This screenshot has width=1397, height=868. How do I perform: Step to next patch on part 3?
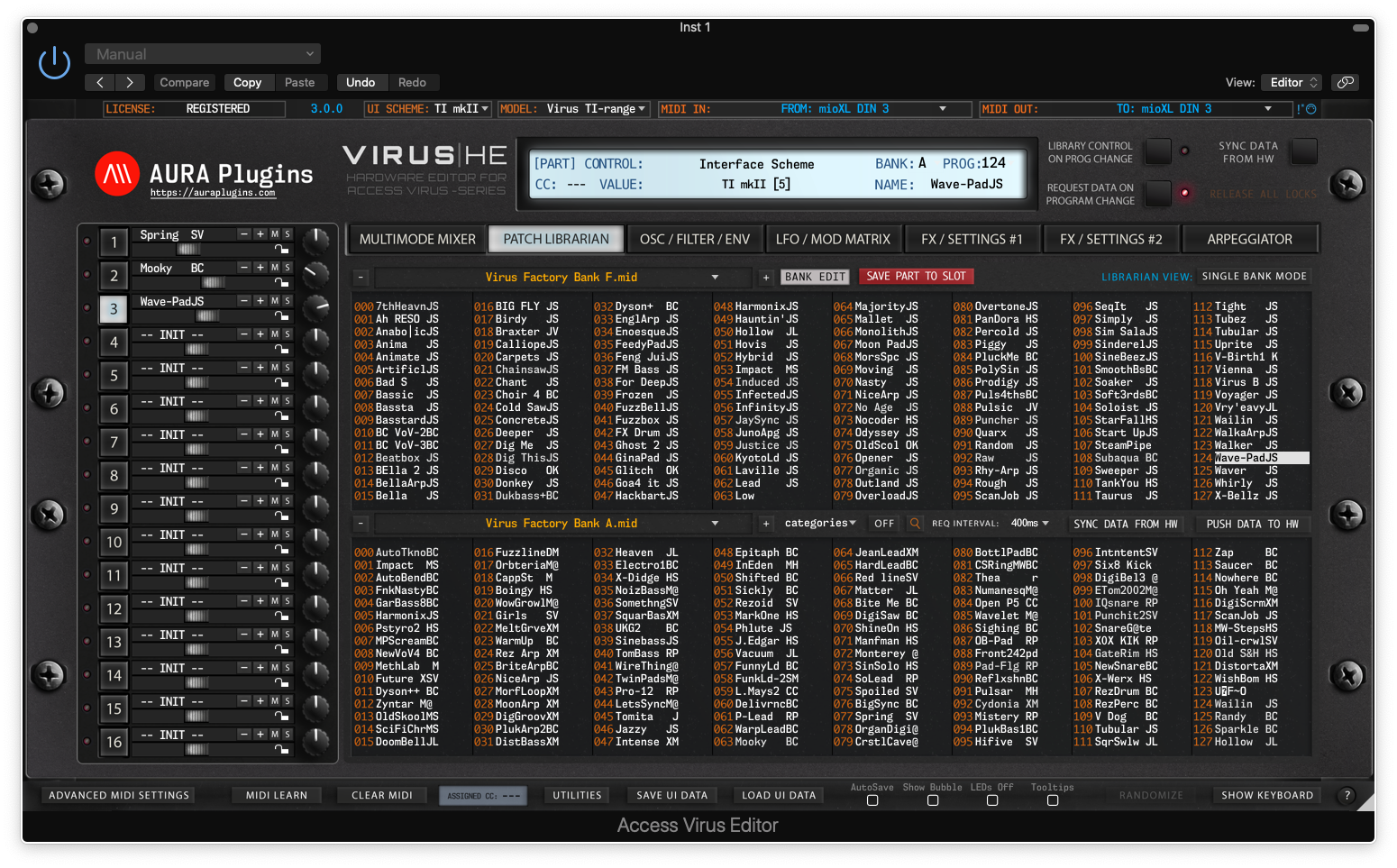point(260,301)
